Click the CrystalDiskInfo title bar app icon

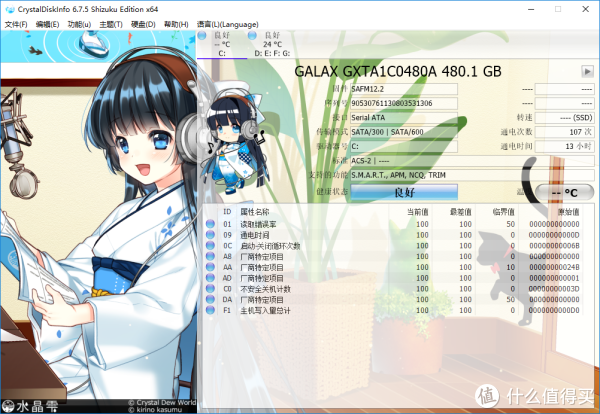coord(10,9)
